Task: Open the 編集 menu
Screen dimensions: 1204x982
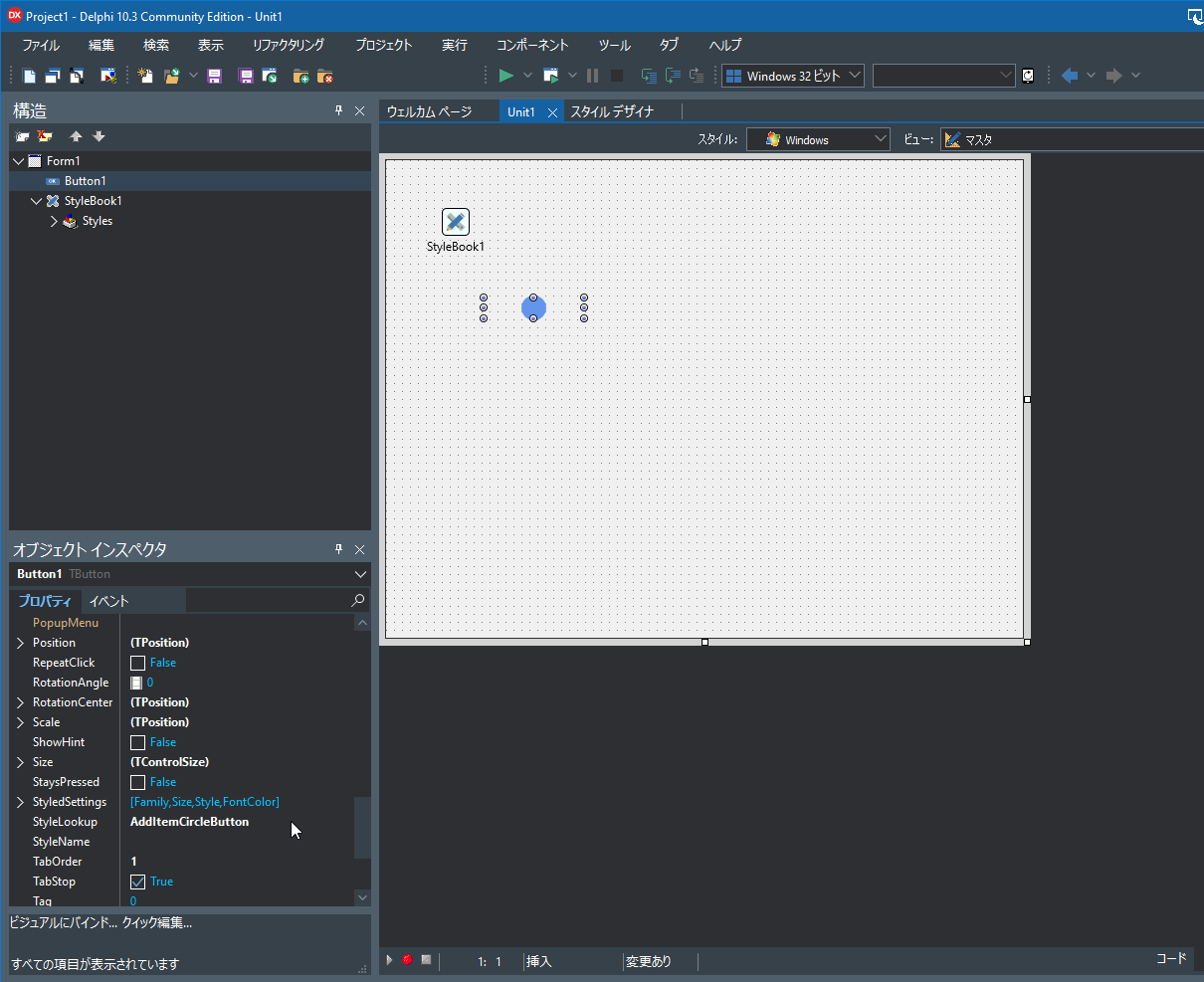Action: coord(101,45)
